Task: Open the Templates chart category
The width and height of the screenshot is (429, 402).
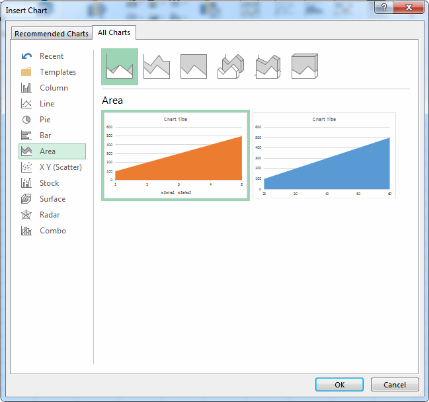Action: (58, 72)
